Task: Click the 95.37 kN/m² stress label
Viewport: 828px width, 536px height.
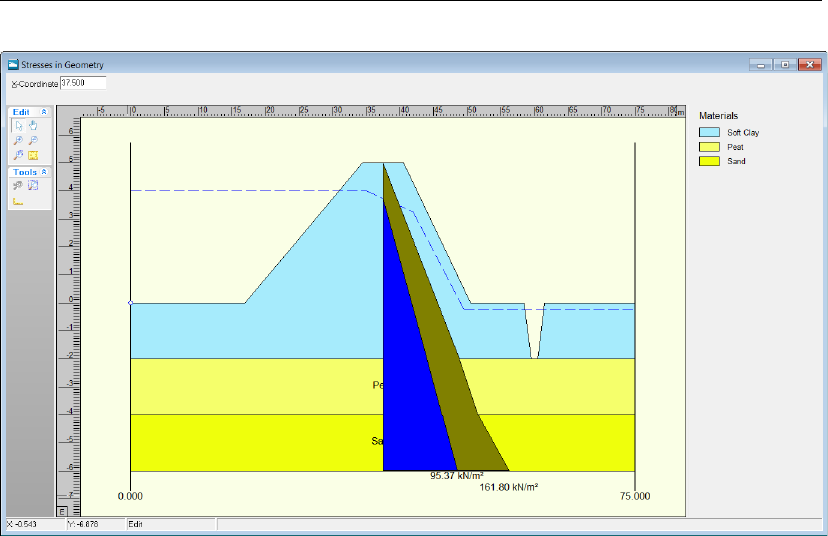Action: coord(457,476)
